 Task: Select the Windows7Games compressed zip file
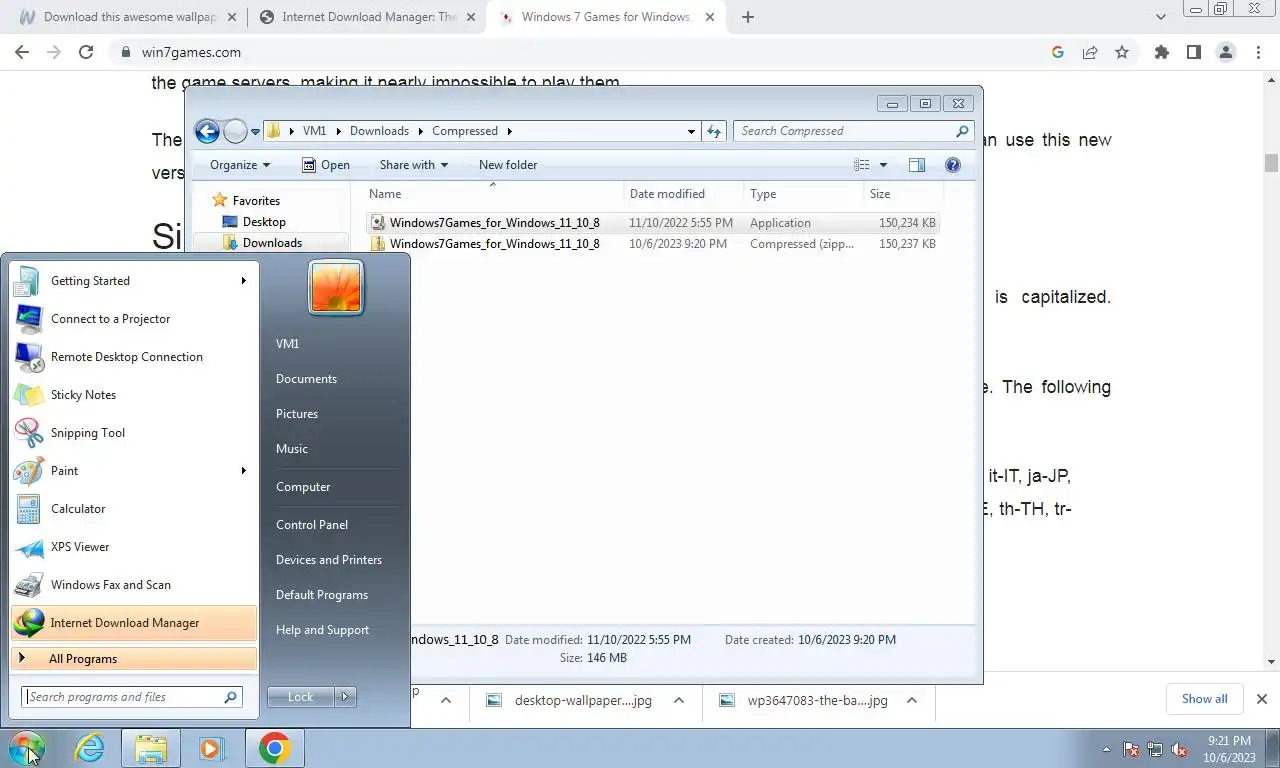click(x=654, y=244)
